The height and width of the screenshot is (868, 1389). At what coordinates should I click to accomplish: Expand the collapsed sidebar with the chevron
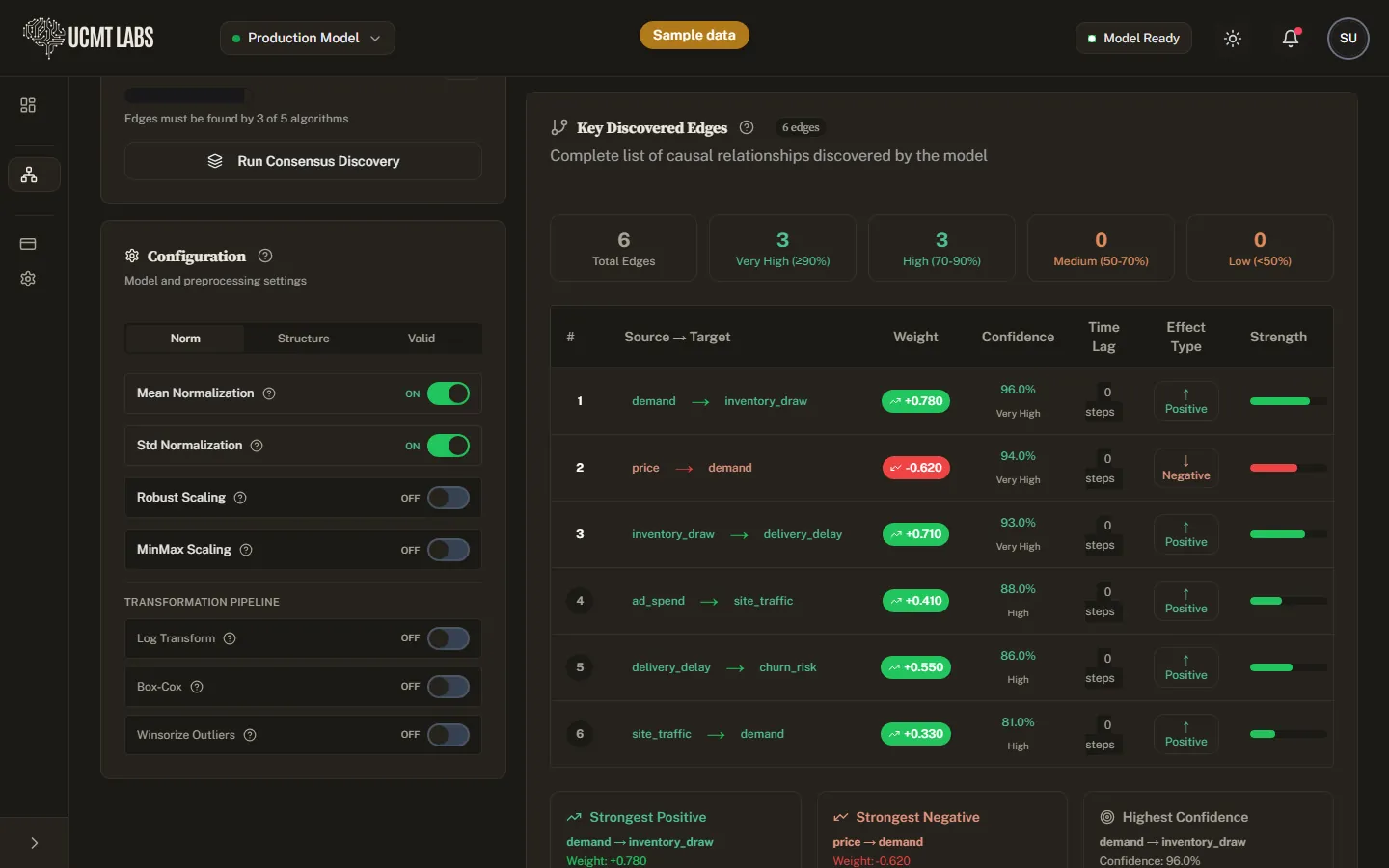pos(35,843)
